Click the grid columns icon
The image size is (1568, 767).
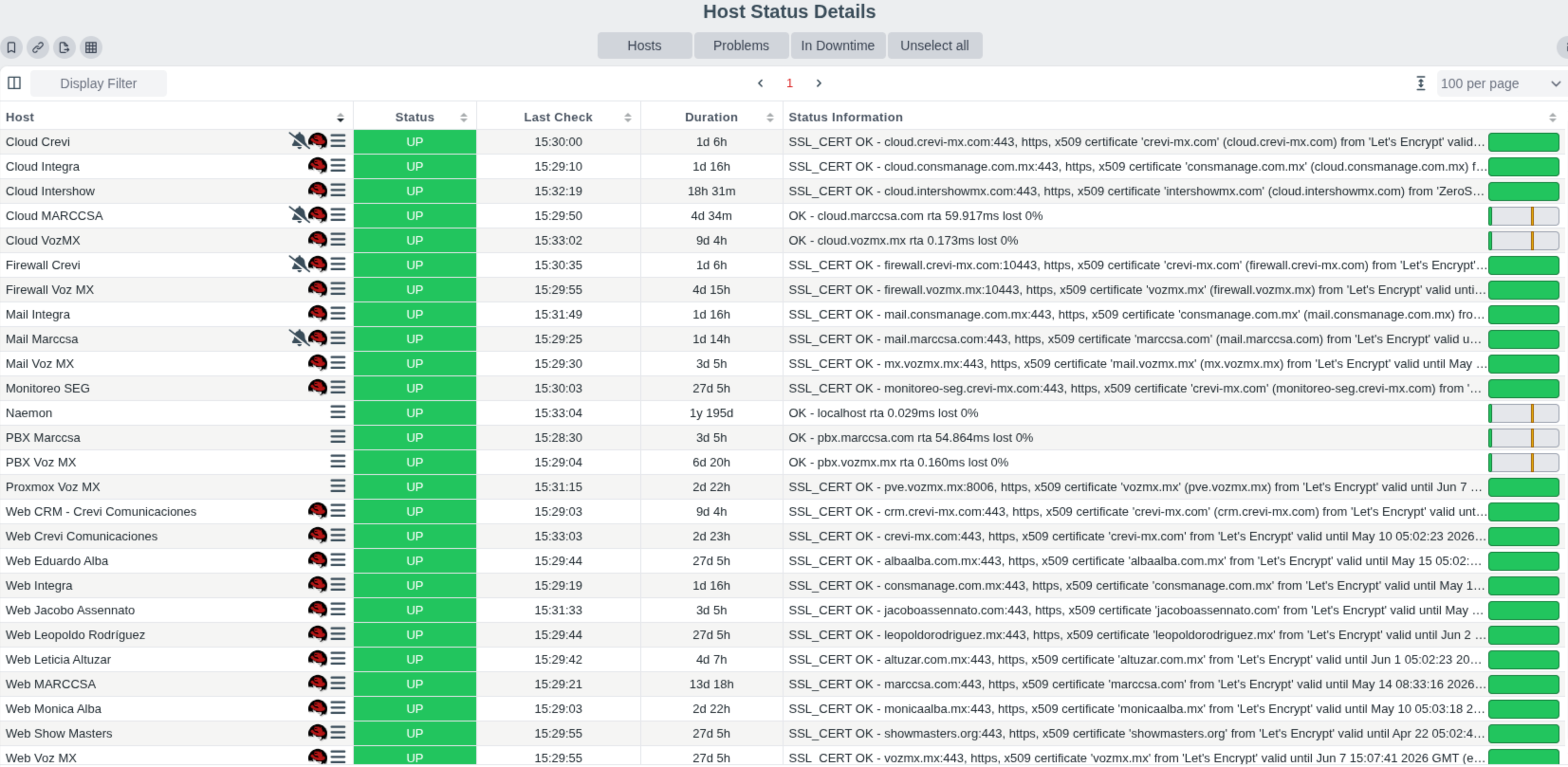(91, 47)
